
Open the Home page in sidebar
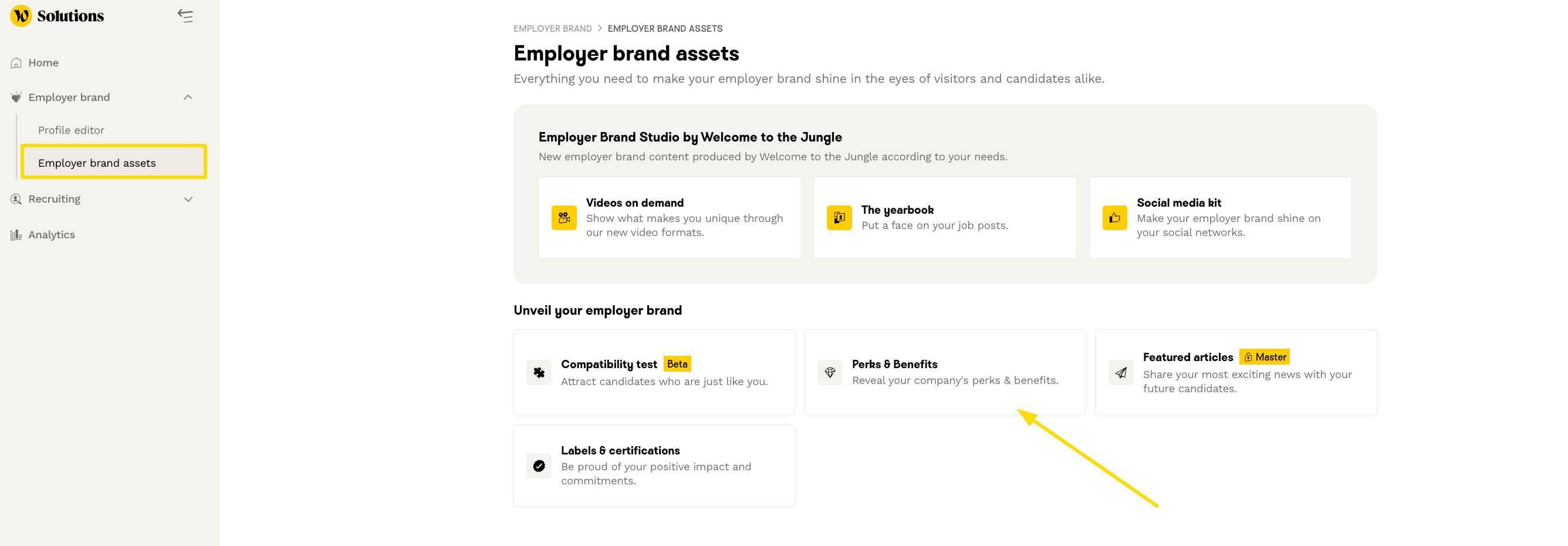43,63
